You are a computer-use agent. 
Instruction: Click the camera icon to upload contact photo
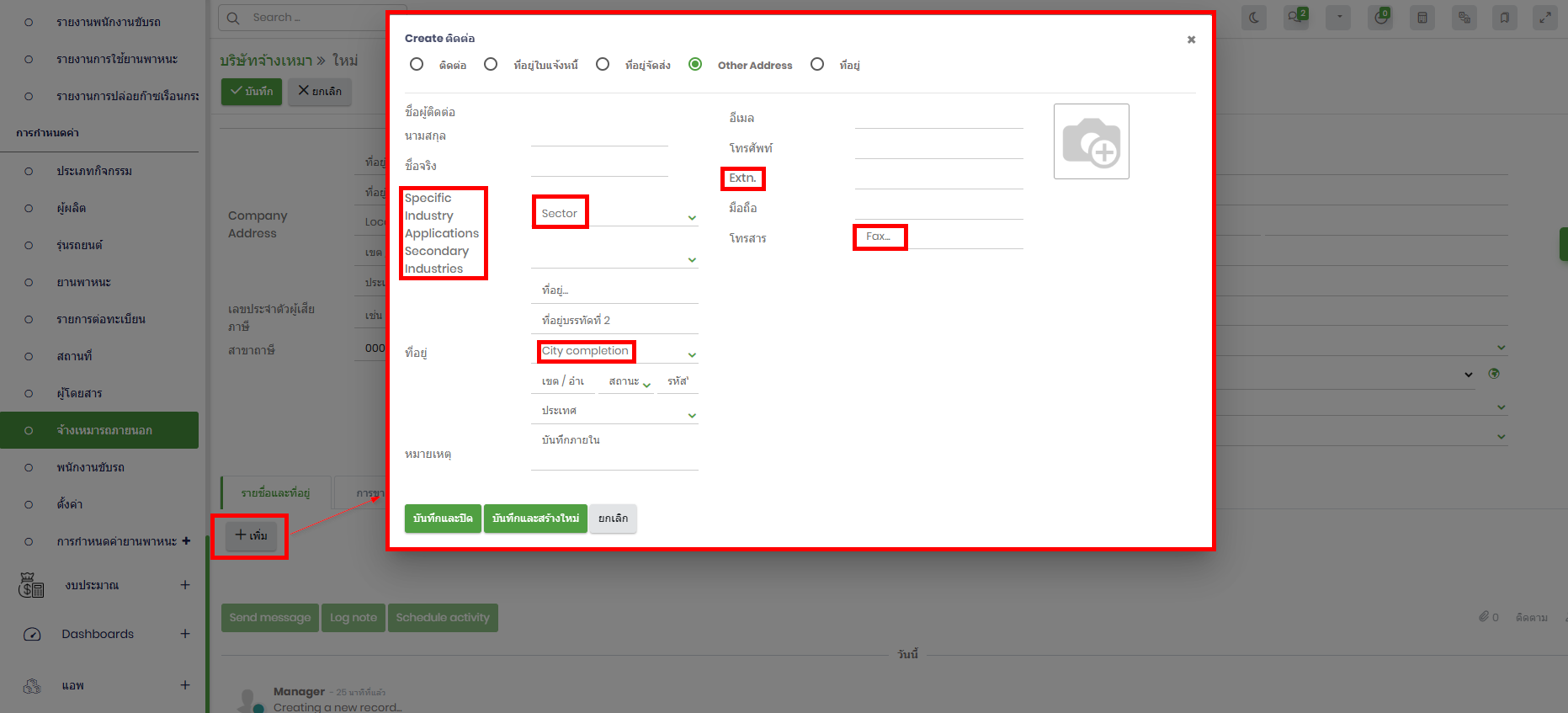(x=1091, y=141)
